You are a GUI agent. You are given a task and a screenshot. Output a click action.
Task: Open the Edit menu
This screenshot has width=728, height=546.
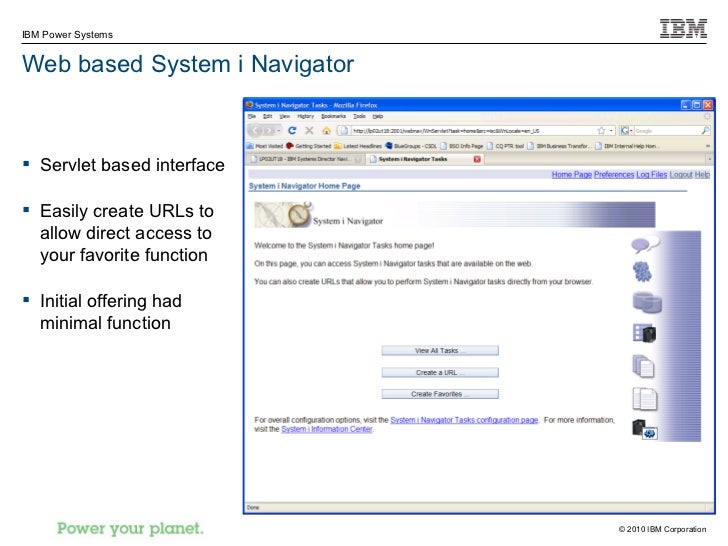coord(268,116)
